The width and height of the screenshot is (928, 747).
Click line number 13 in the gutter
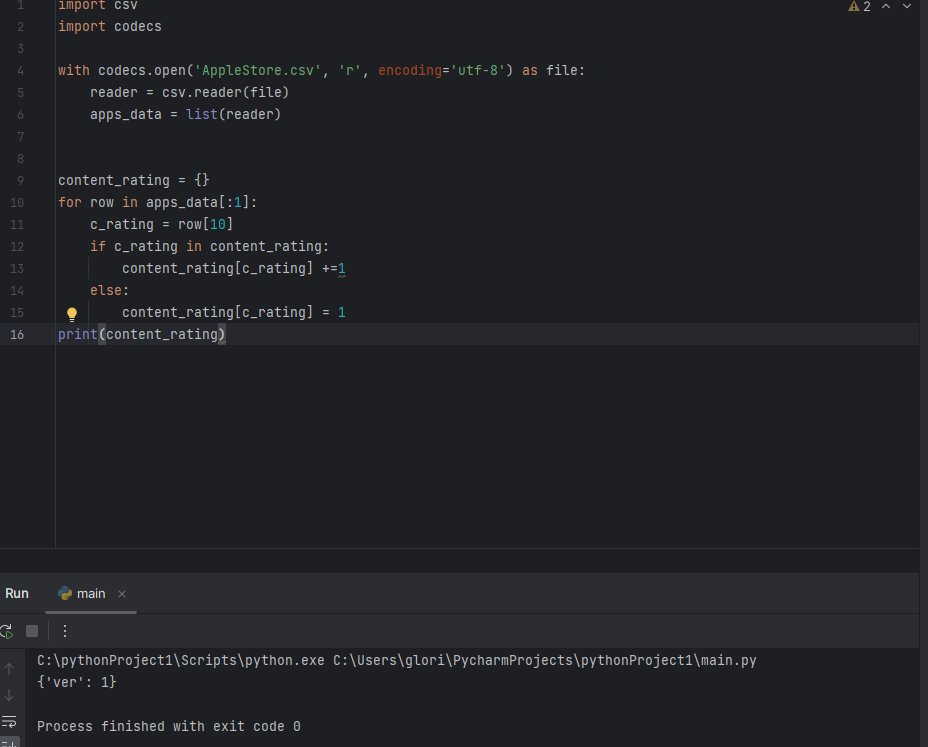tap(17, 269)
